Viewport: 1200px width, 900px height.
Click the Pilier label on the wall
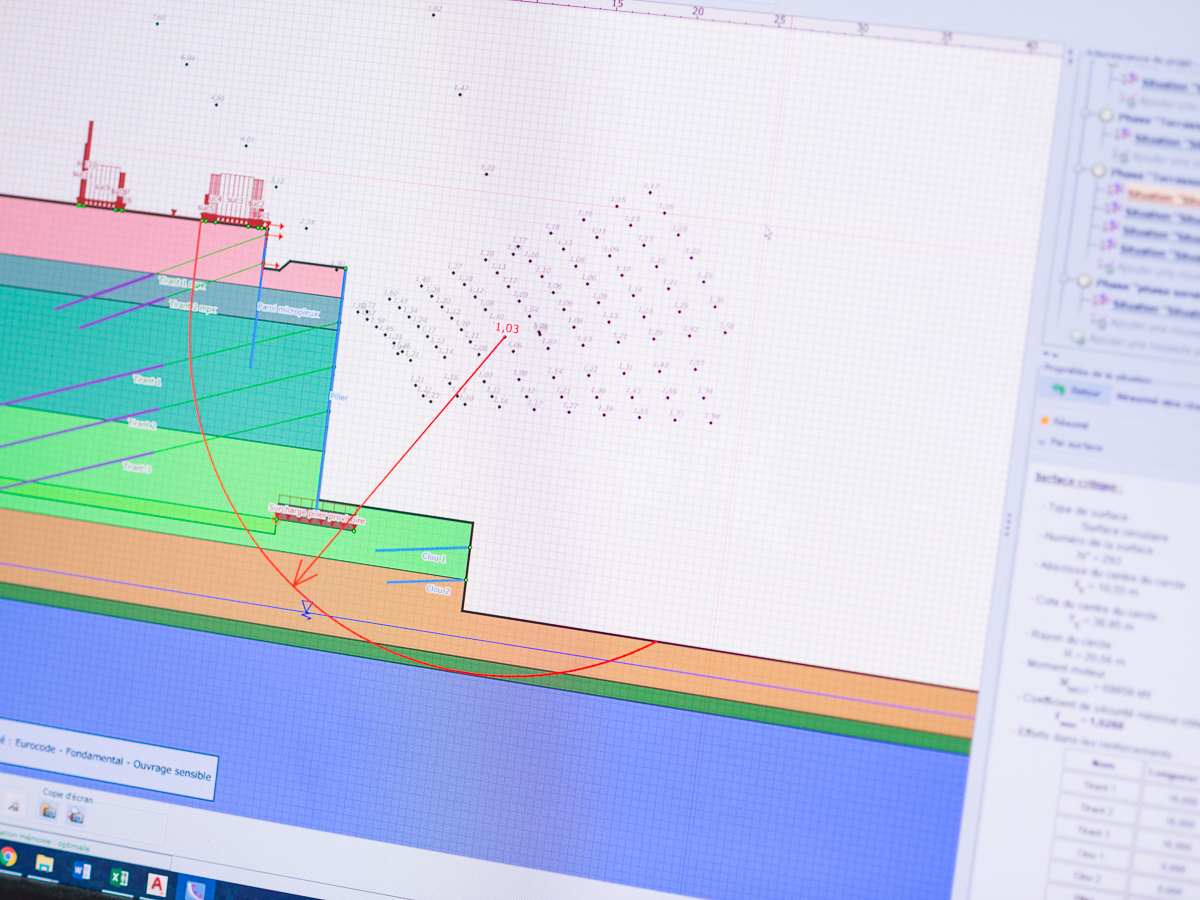click(339, 397)
